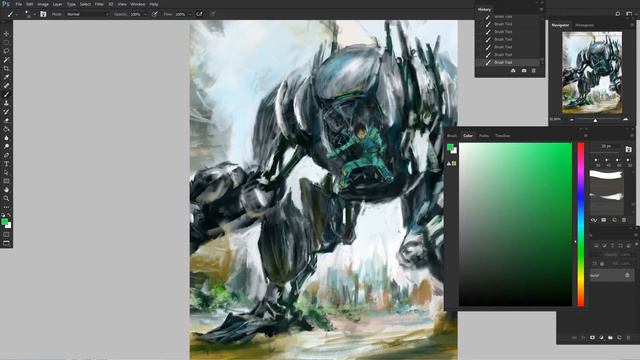The width and height of the screenshot is (640, 360).
Task: Create new document from current history state
Action: (x=513, y=71)
